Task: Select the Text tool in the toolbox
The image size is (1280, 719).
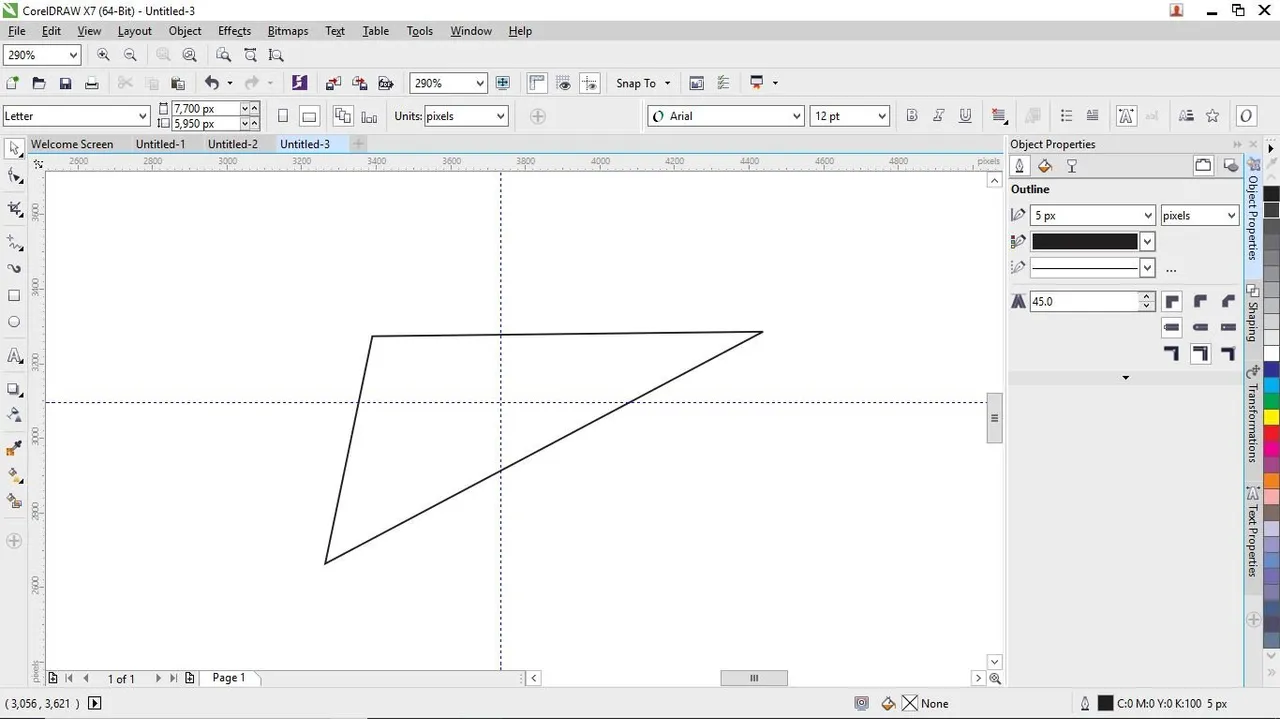Action: coord(14,356)
